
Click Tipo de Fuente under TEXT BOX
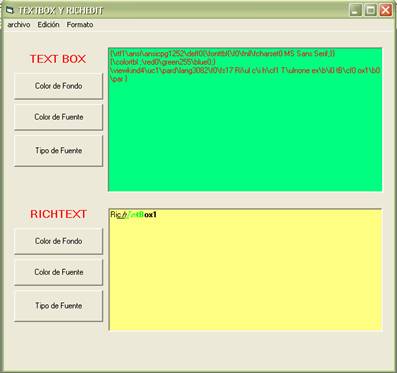click(58, 151)
